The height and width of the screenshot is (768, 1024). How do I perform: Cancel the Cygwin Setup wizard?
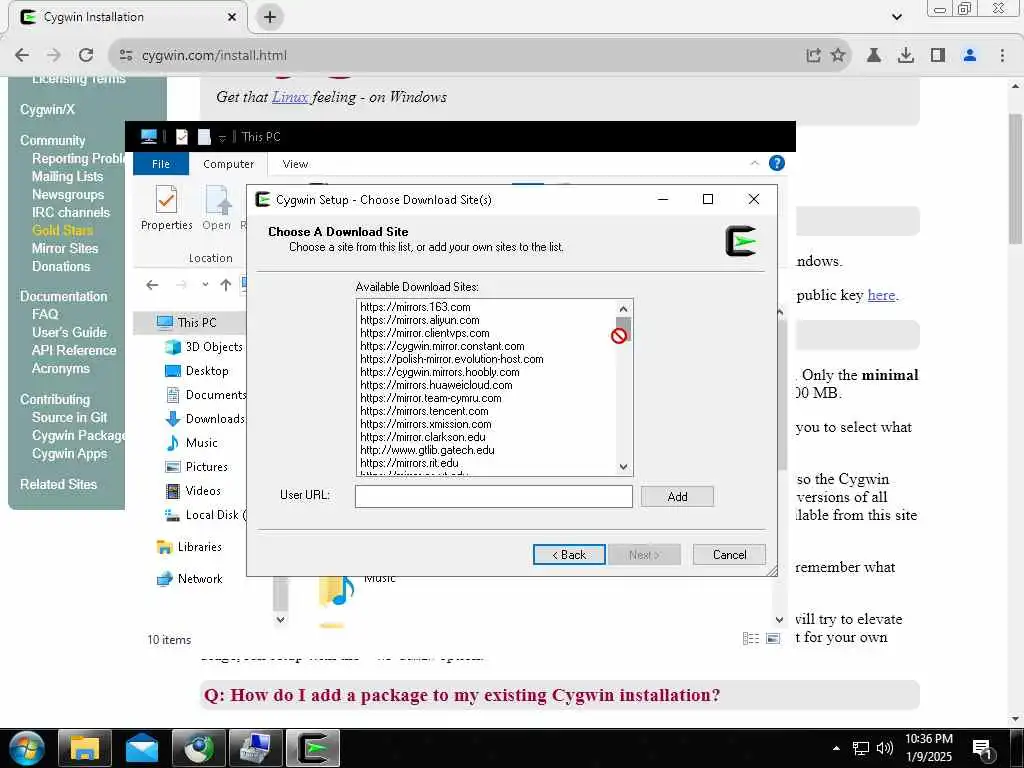[x=729, y=554]
